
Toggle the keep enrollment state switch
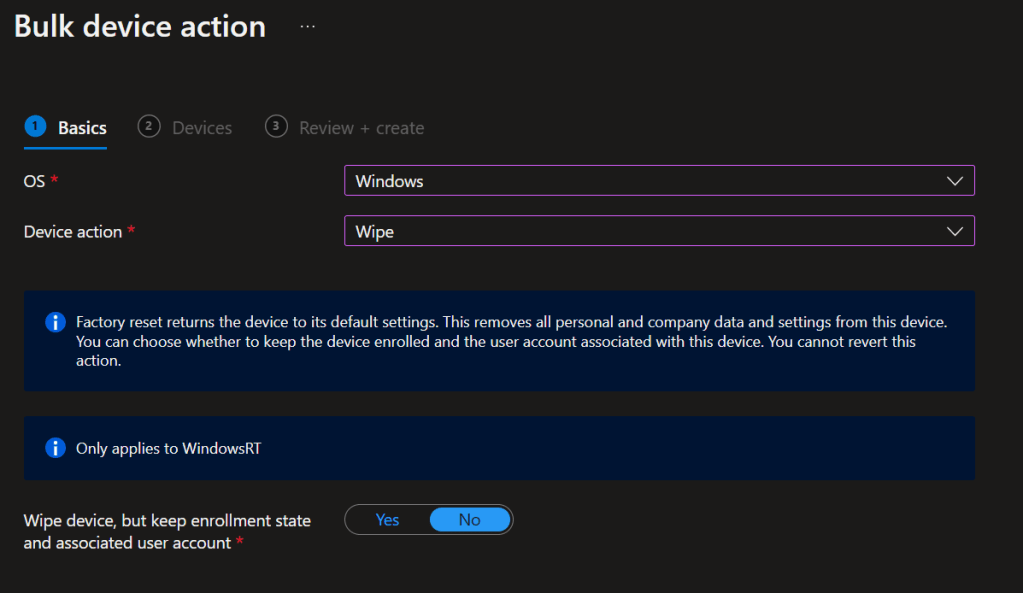[x=428, y=519]
